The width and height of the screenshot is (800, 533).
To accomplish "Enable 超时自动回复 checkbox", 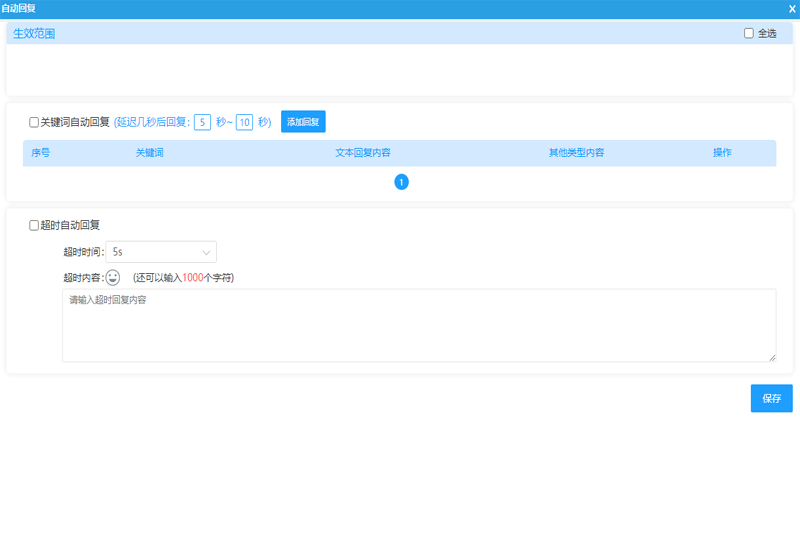I will click(34, 225).
